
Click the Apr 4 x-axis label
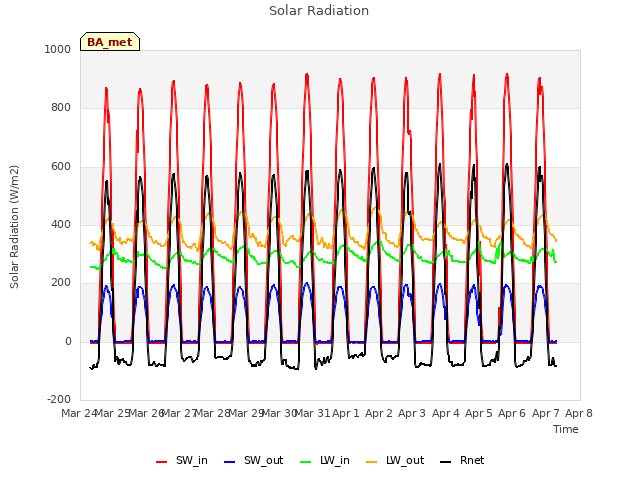click(446, 413)
